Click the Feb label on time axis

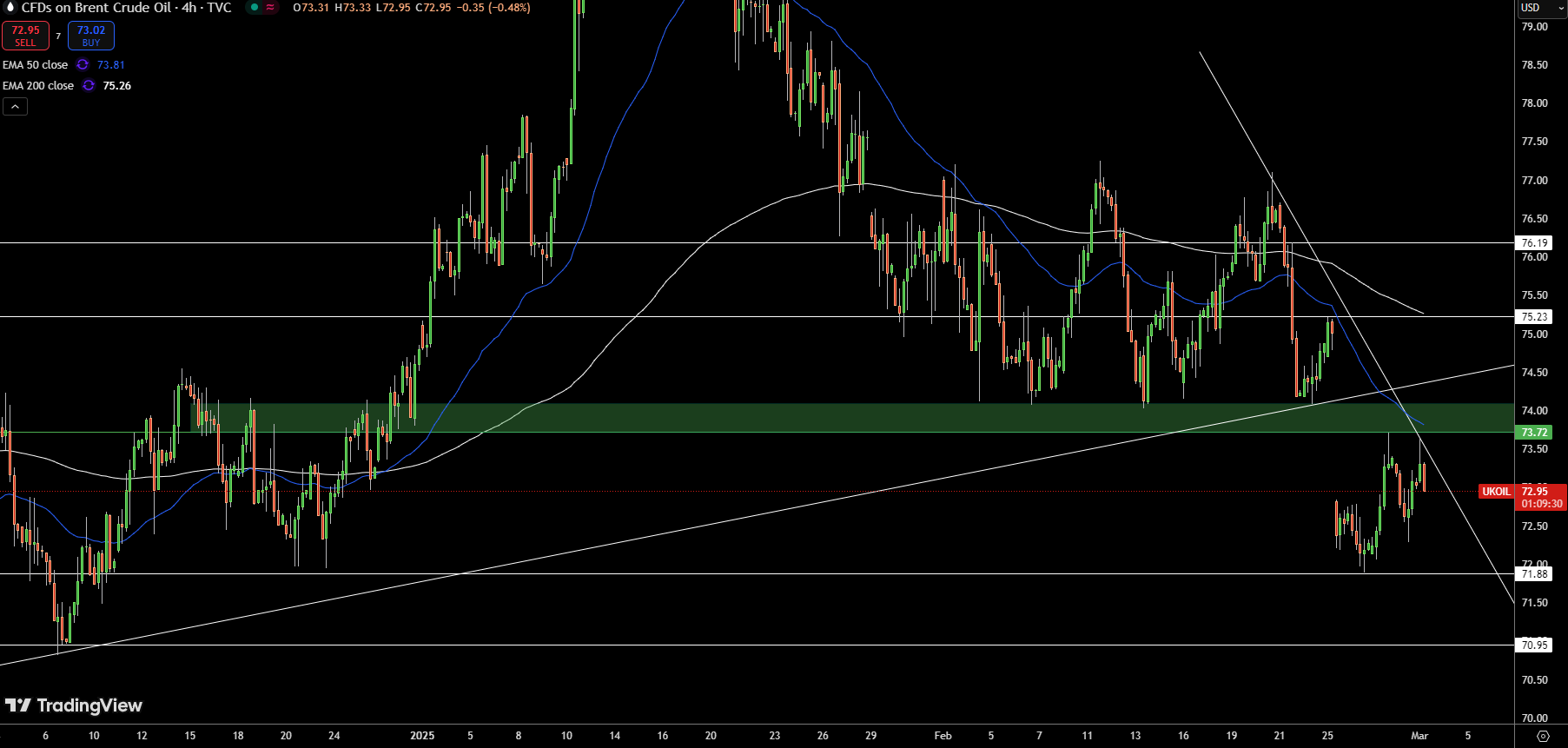(943, 736)
